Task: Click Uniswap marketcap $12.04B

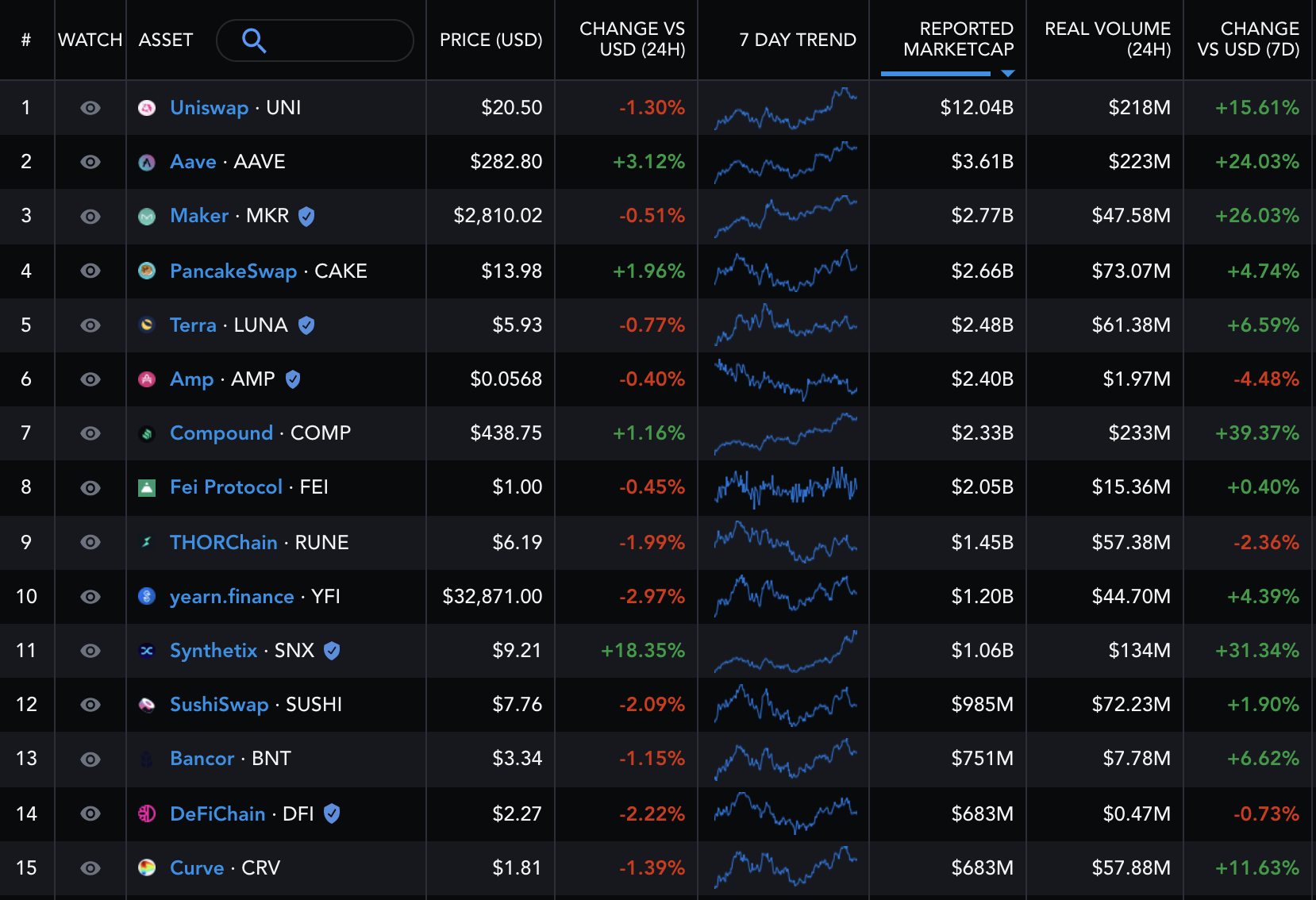Action: (x=976, y=108)
